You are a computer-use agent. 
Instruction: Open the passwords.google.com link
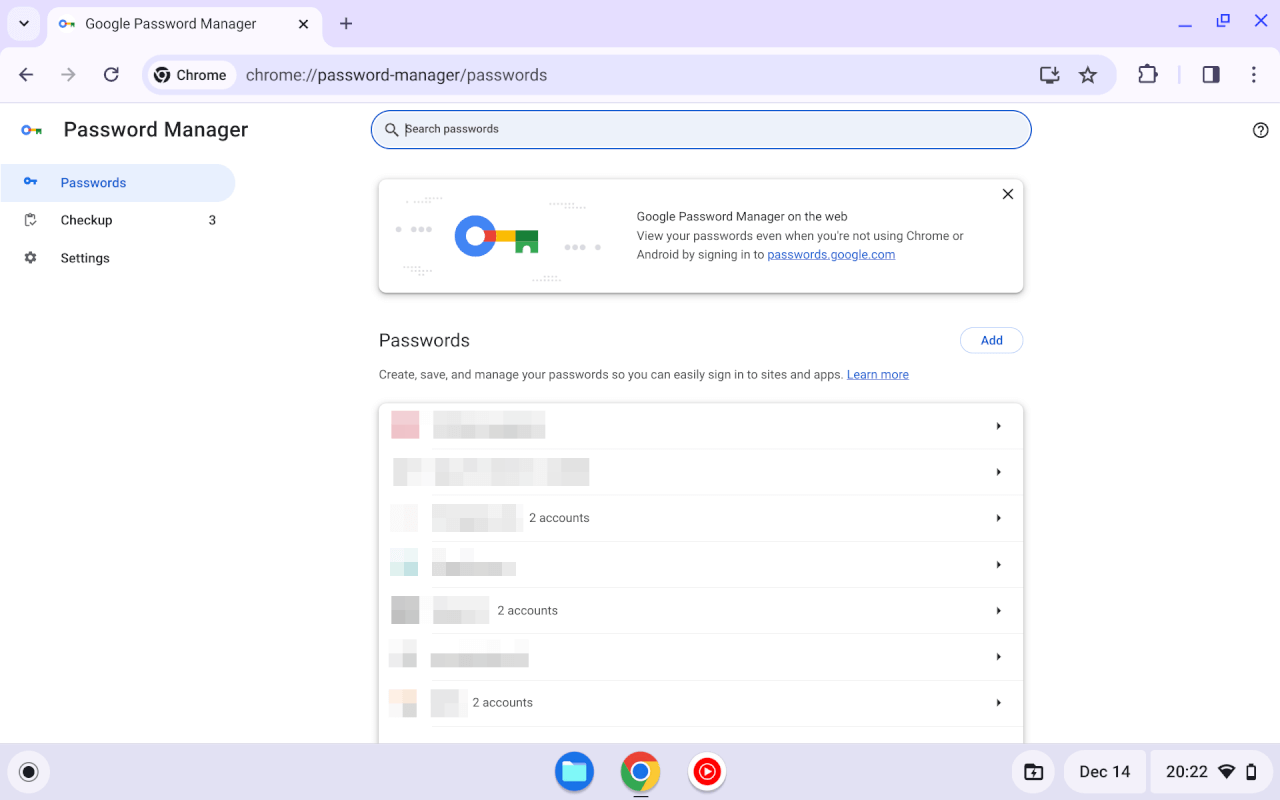pyautogui.click(x=831, y=254)
